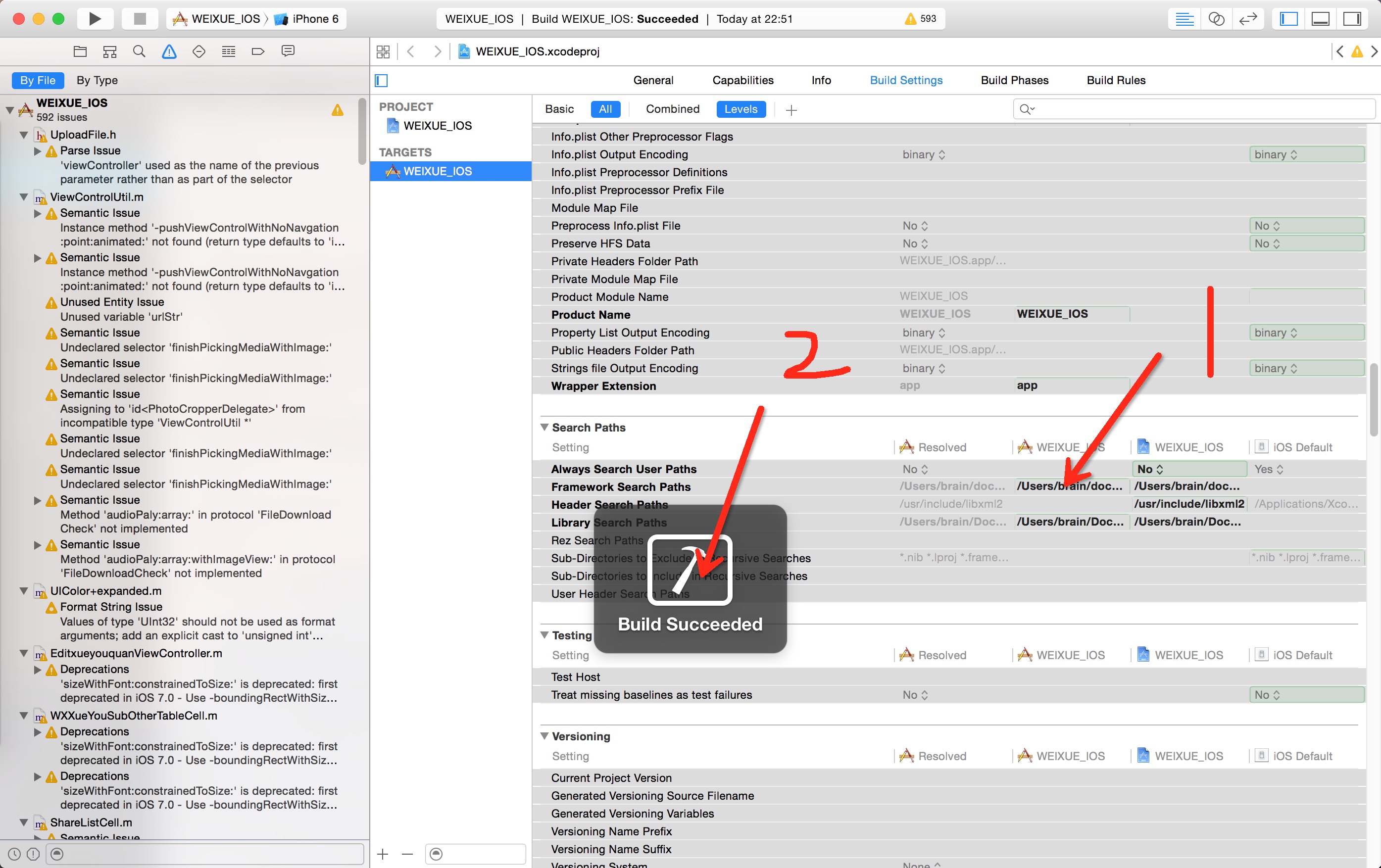
Task: Jump to next issue arrow
Action: pyautogui.click(x=1375, y=51)
